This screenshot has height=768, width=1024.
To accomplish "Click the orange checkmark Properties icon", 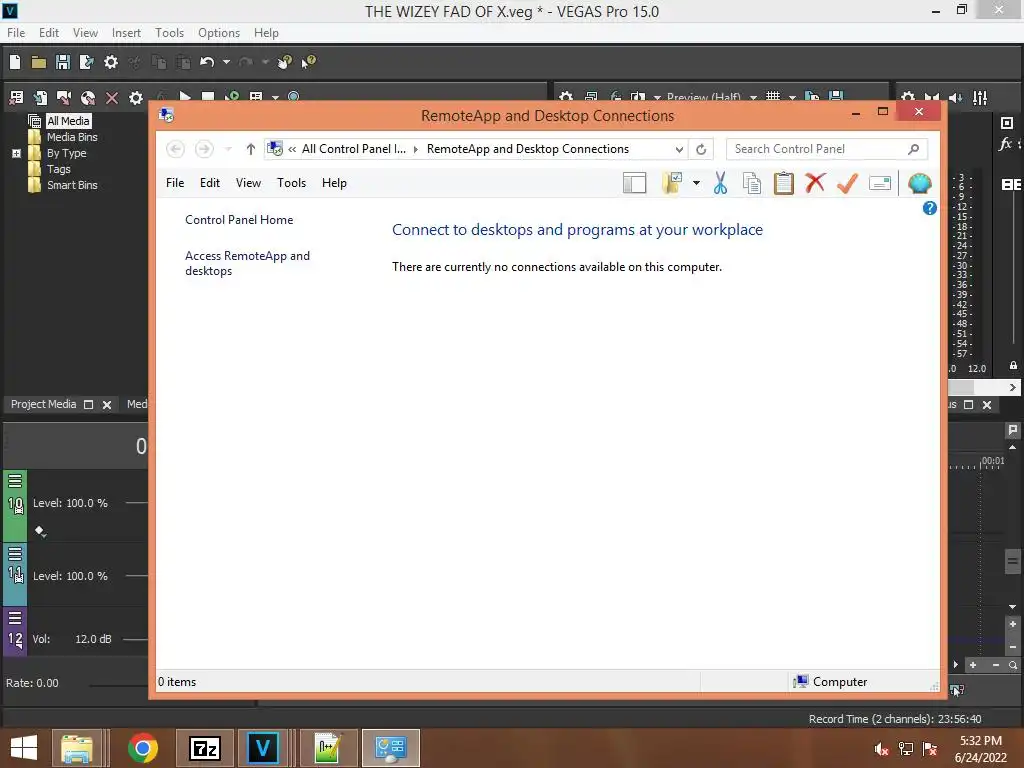I will (x=847, y=184).
